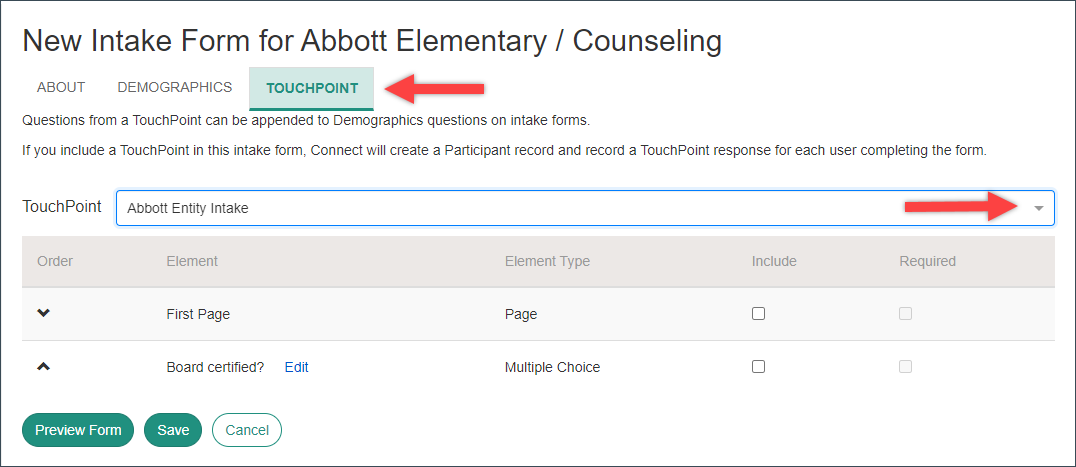Click the Preview Form button

[78, 430]
